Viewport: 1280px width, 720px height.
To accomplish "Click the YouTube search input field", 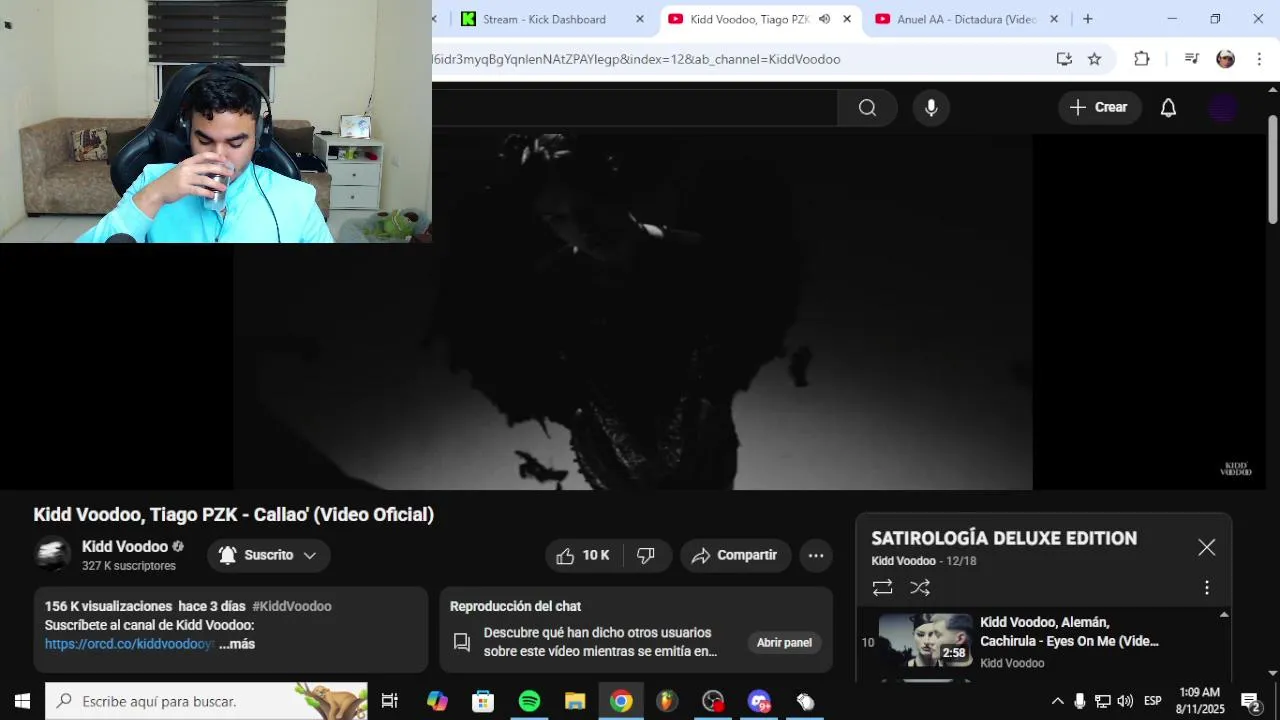I will (634, 108).
